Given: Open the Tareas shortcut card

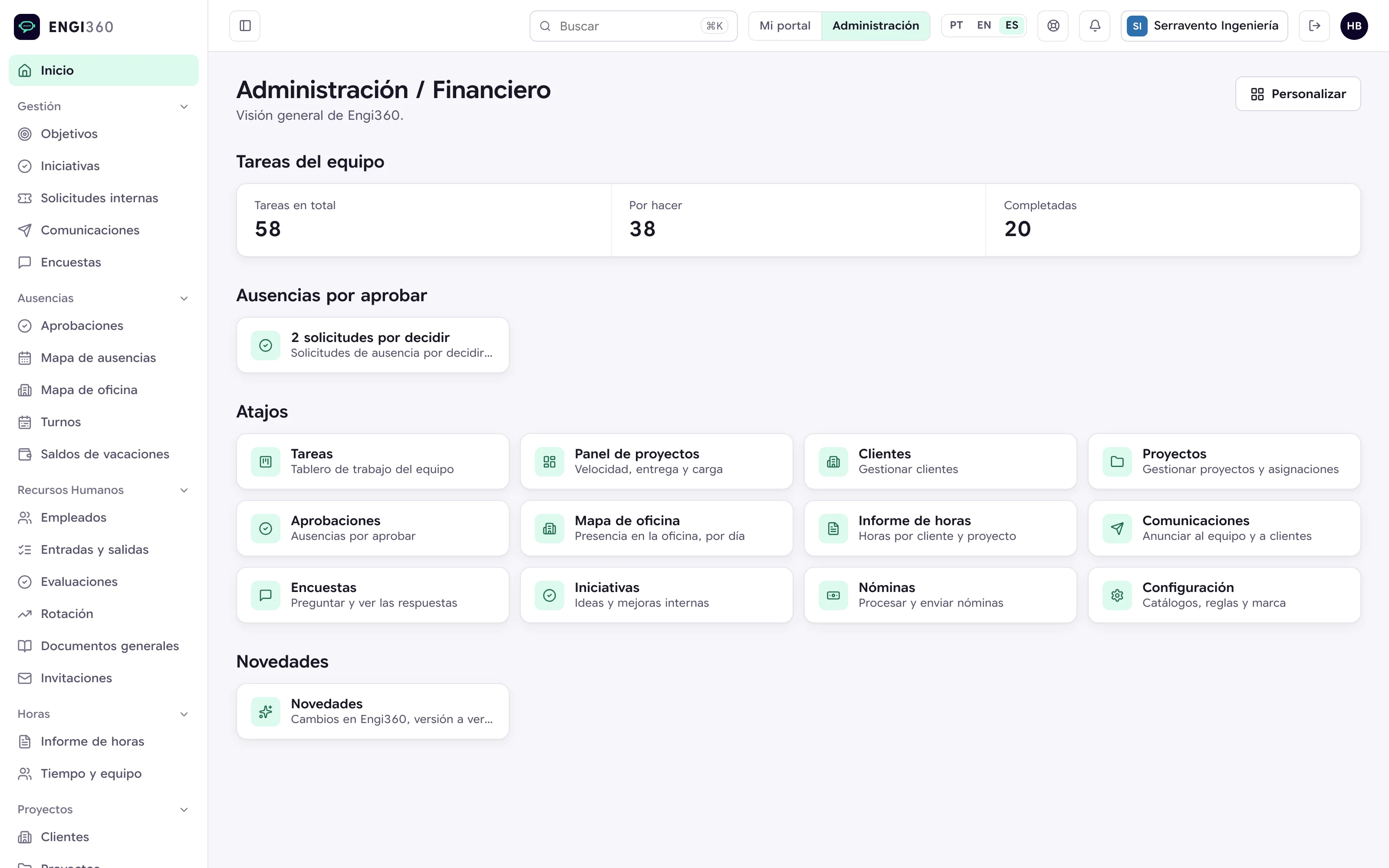Looking at the screenshot, I should [x=372, y=461].
